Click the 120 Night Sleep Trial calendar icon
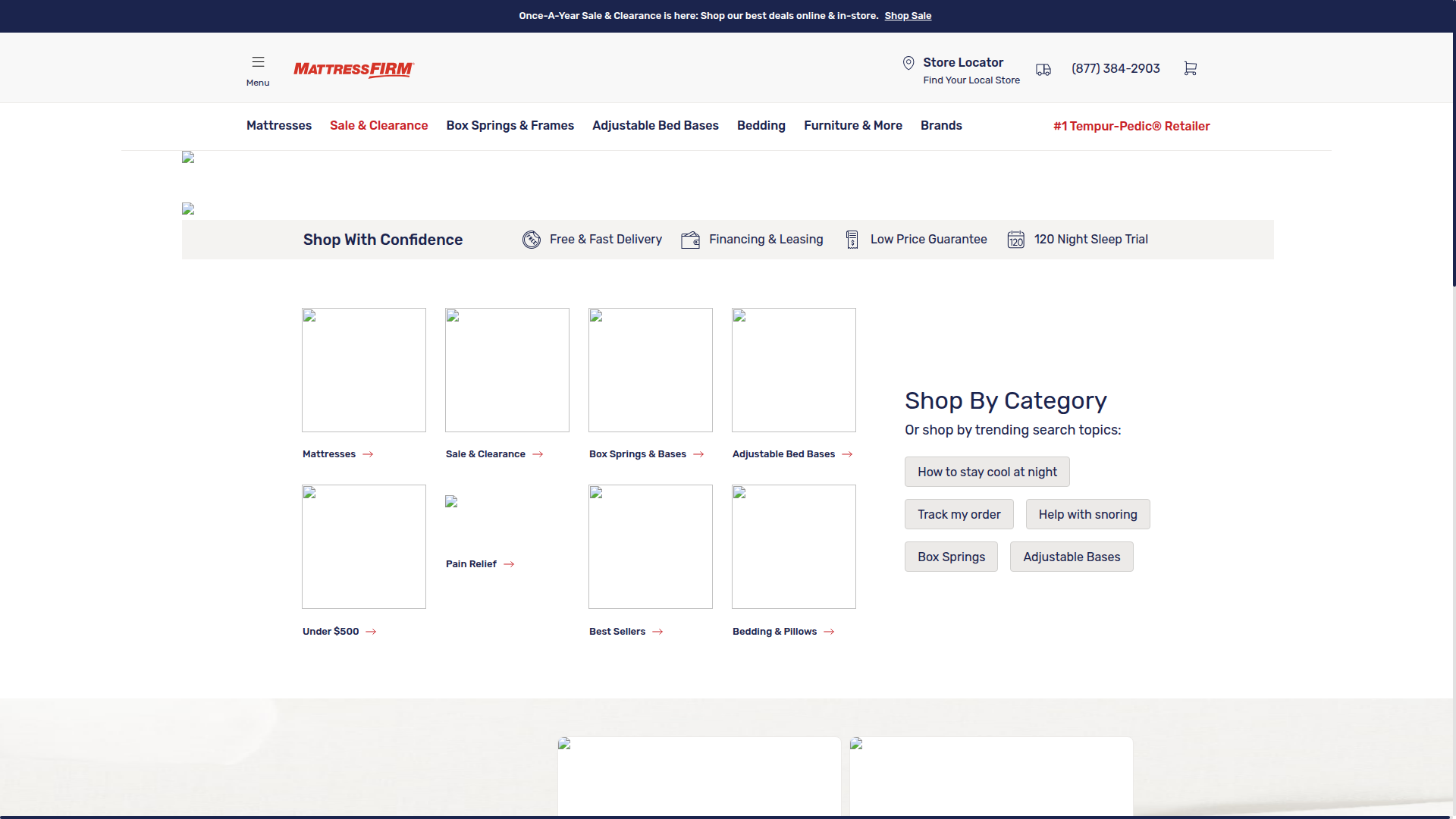Viewport: 1456px width, 819px height. [1015, 239]
